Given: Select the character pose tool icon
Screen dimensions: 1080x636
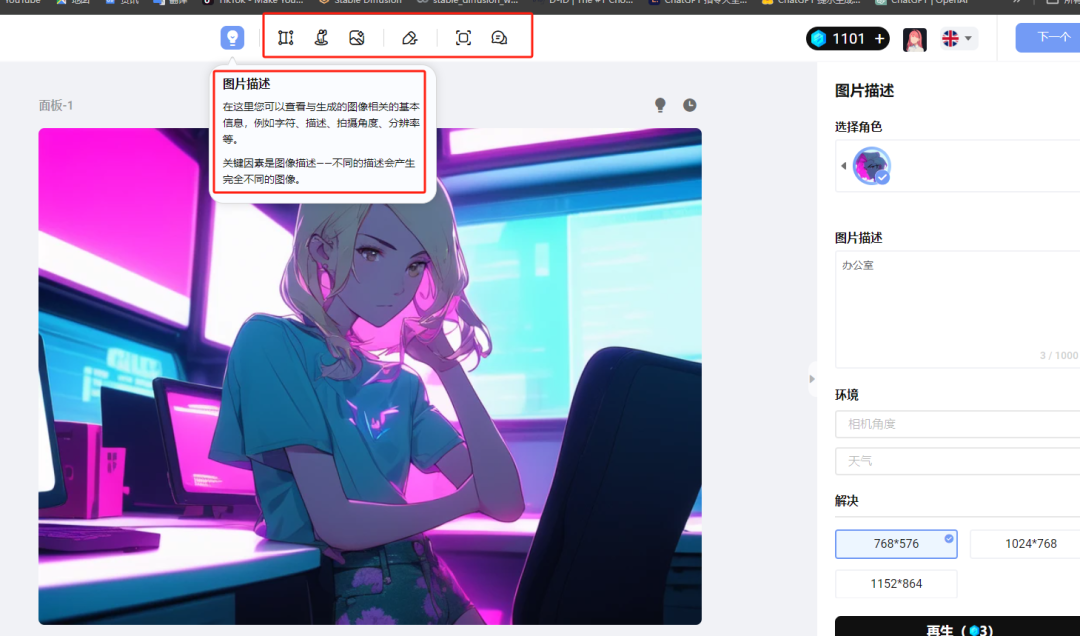Looking at the screenshot, I should tap(321, 38).
